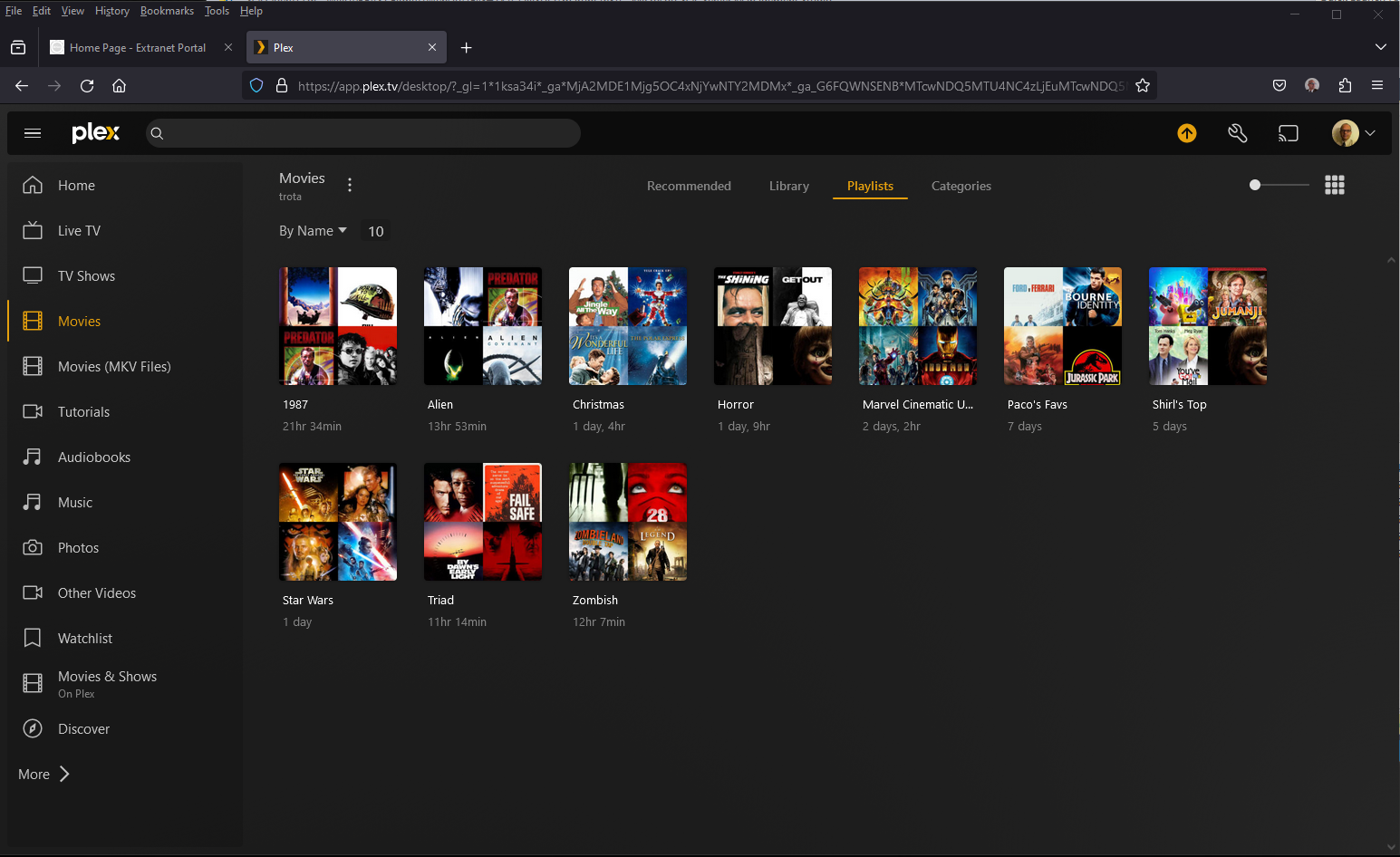1400x857 pixels.
Task: Adjust the poster size slider
Action: (x=1279, y=185)
